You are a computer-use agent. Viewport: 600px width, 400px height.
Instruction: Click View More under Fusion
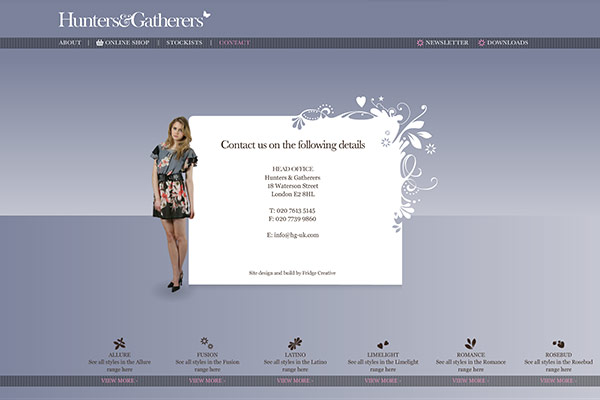coord(207,381)
